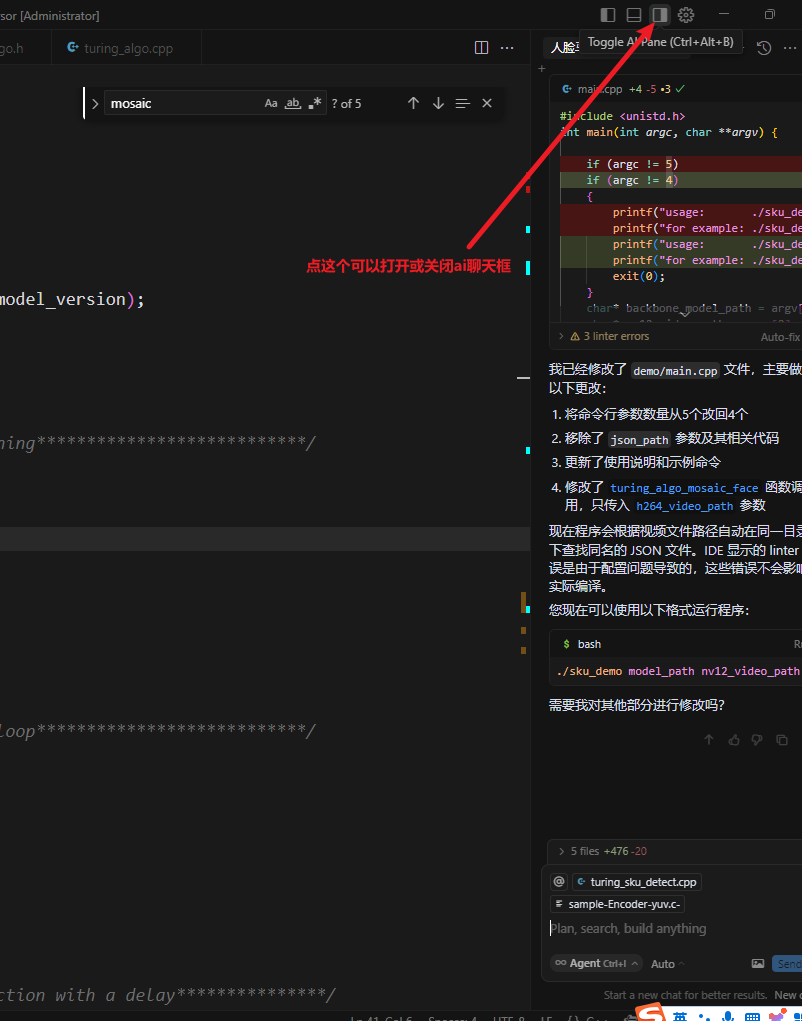The width and height of the screenshot is (802, 1021).
Task: Open the Agent mode dropdown
Action: click(596, 964)
